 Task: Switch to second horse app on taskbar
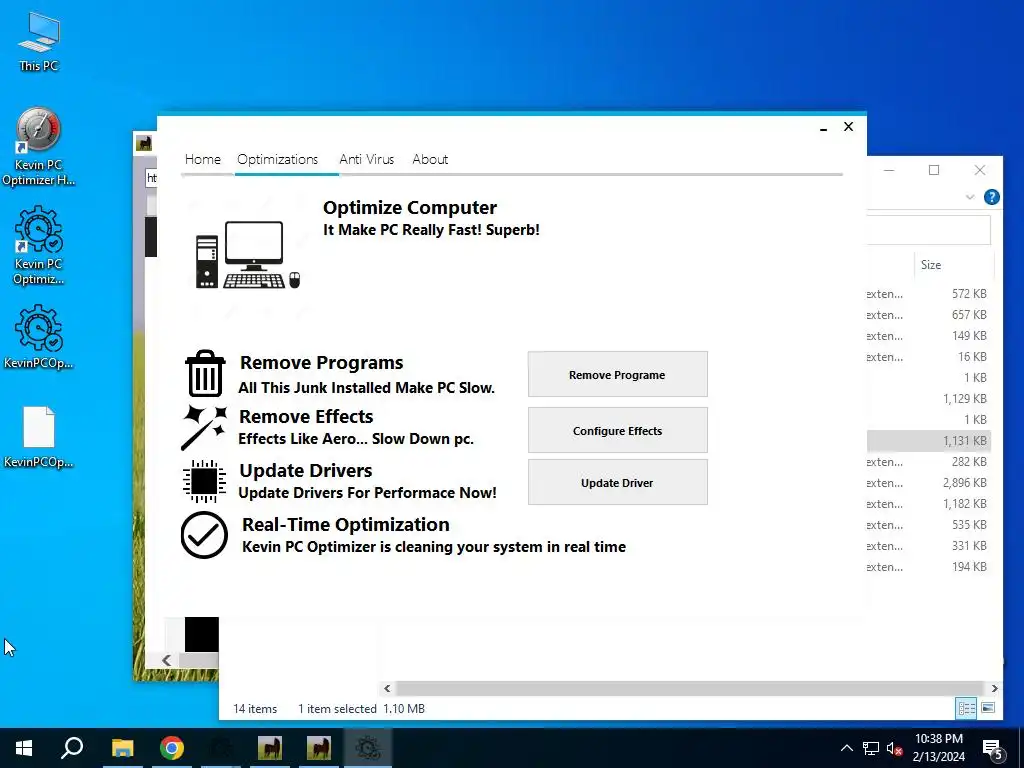[x=319, y=748]
